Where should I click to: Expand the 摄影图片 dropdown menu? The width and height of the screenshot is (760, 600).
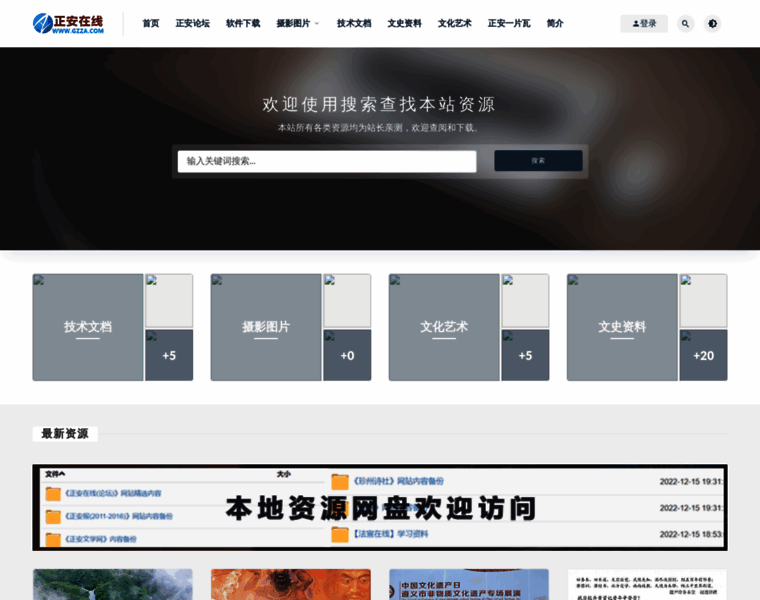[x=297, y=23]
